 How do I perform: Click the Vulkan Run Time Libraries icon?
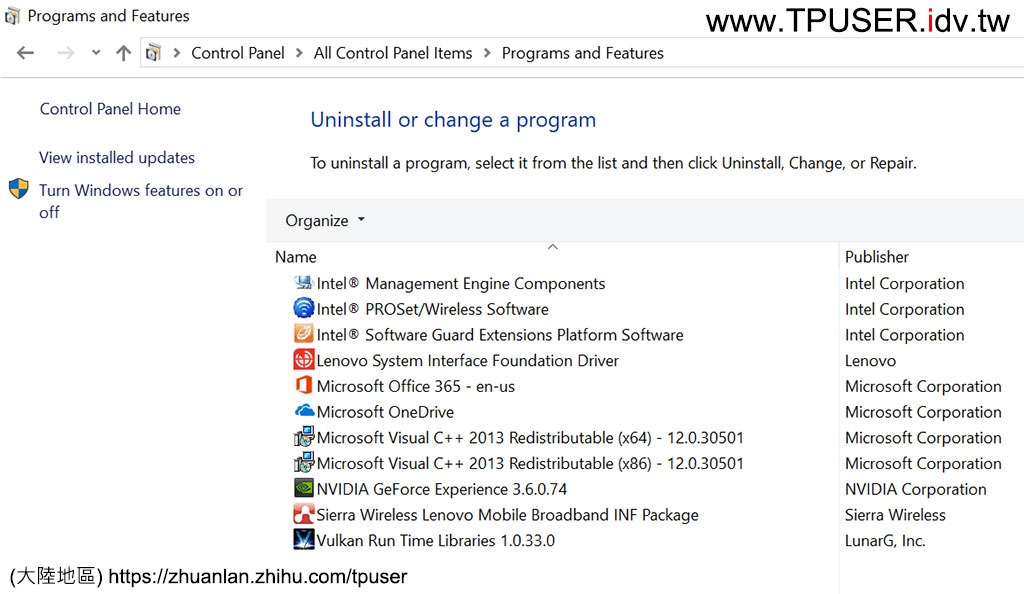(303, 540)
